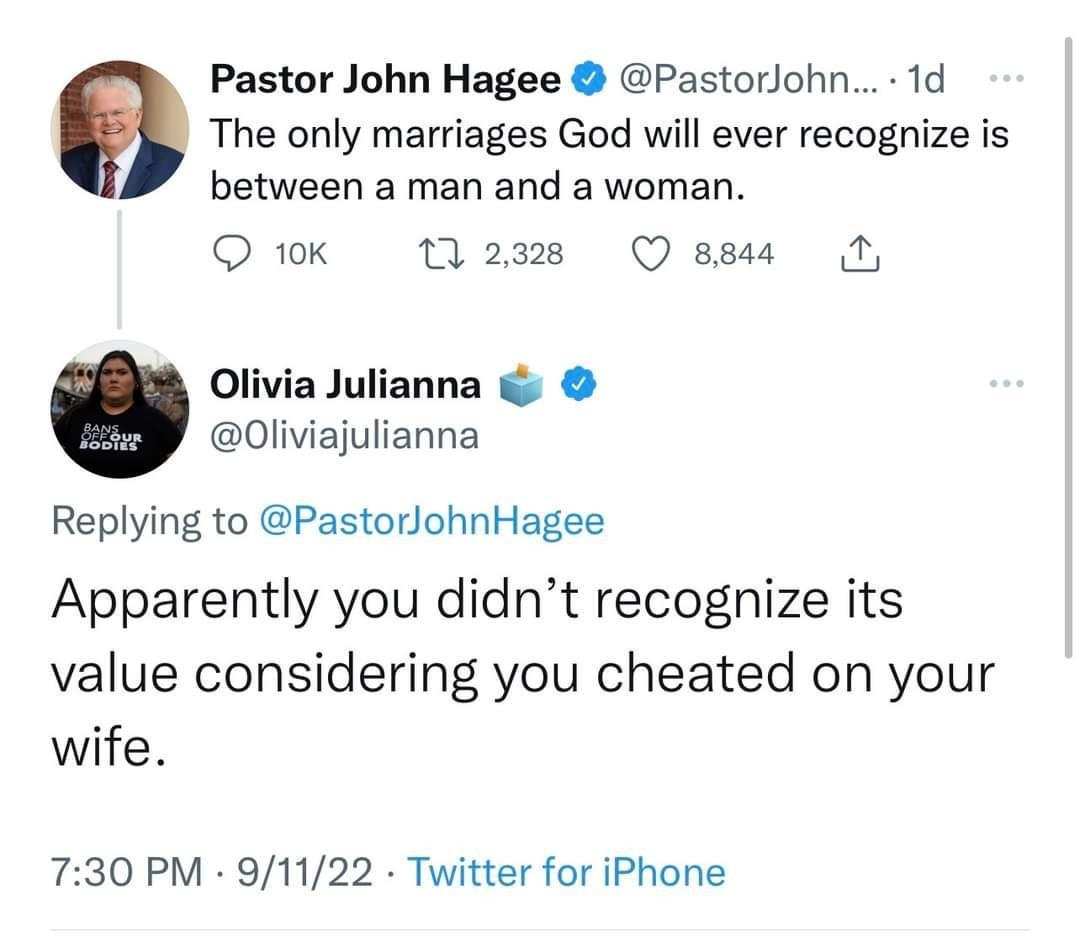Select the 8,844 likes count
The width and height of the screenshot is (1080, 936).
(x=732, y=253)
